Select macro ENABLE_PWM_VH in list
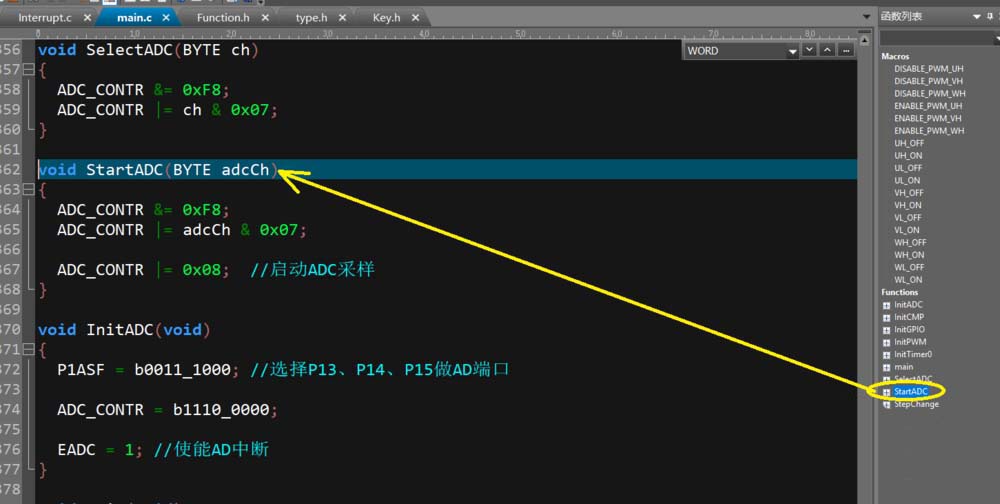 tap(928, 118)
